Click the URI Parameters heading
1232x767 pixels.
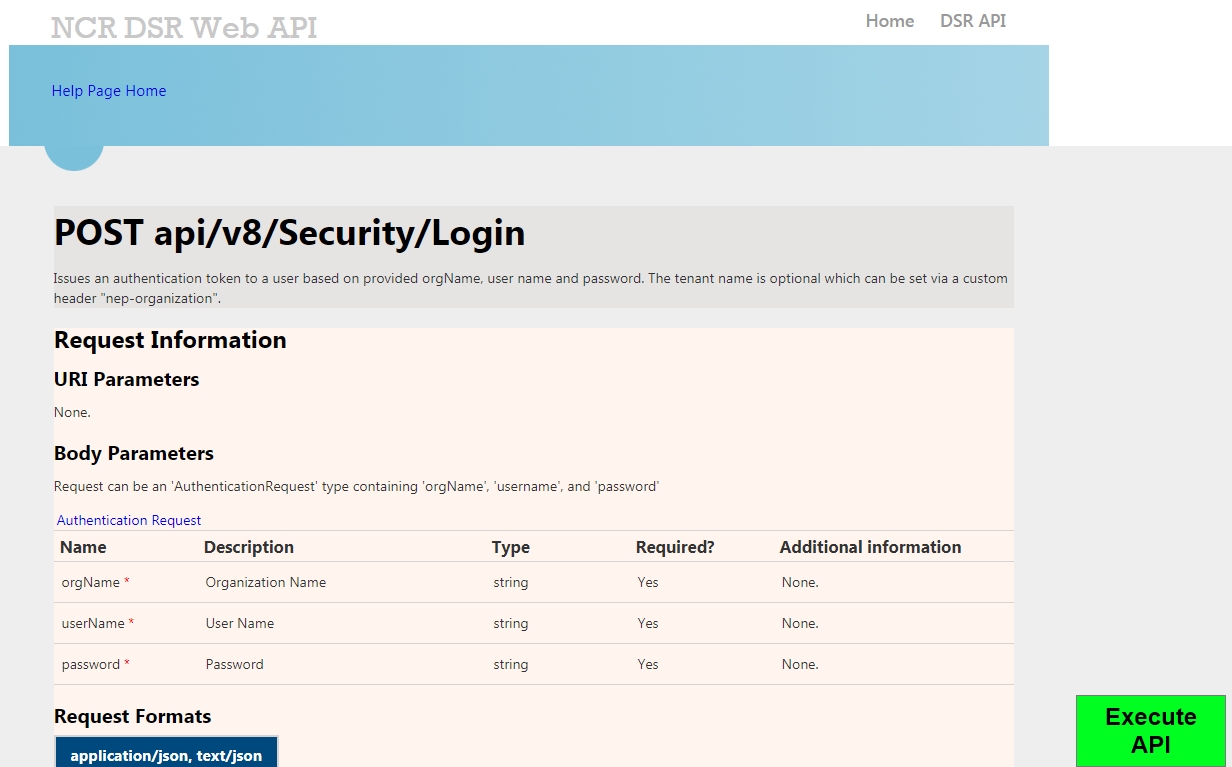tap(127, 379)
